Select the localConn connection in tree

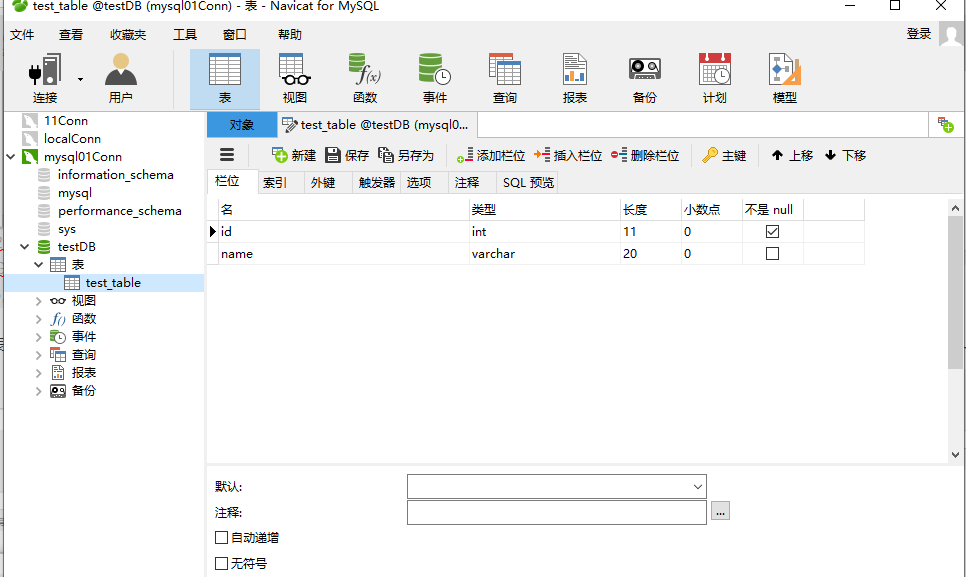point(71,139)
